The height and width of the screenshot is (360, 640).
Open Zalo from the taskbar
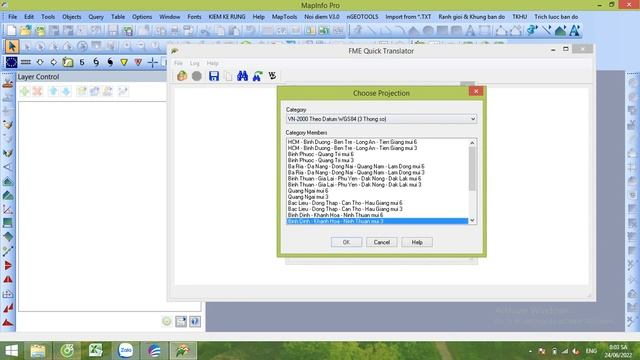coord(125,351)
